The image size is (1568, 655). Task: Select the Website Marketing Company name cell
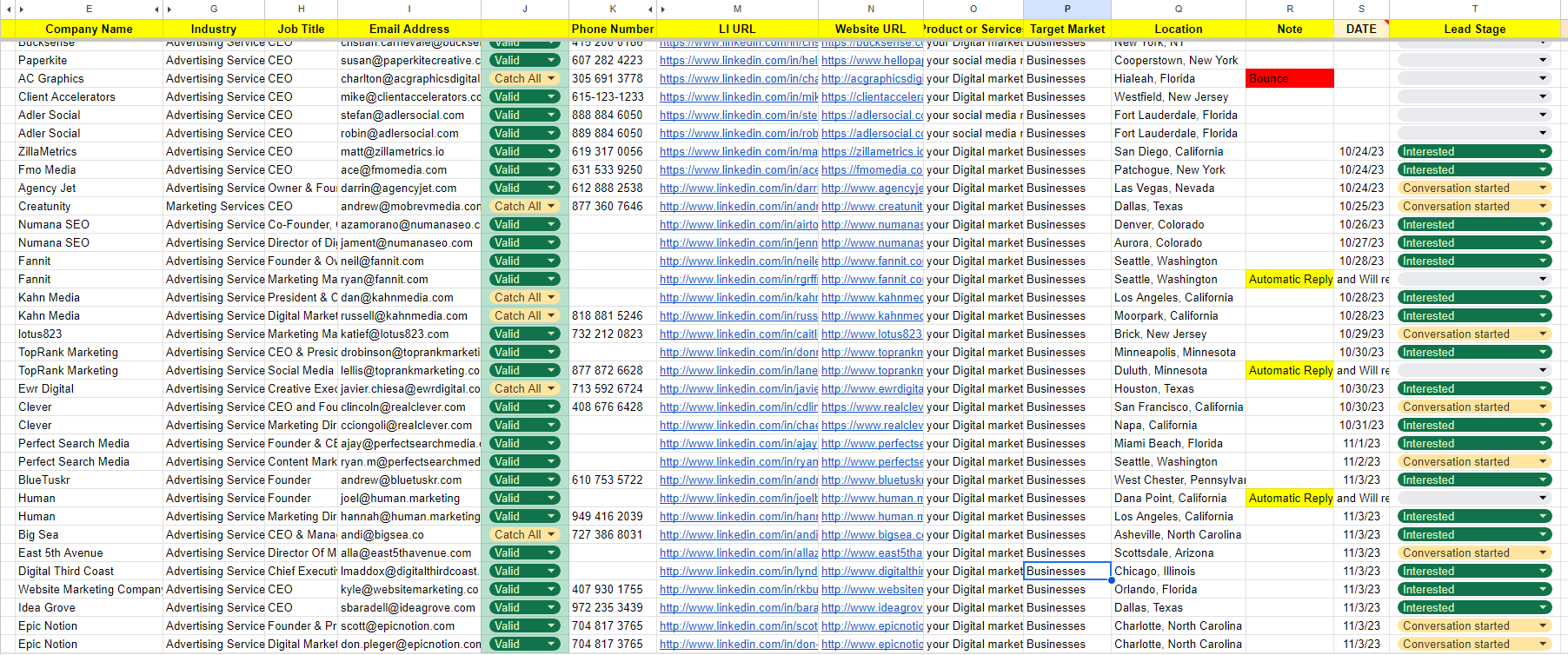tap(89, 589)
